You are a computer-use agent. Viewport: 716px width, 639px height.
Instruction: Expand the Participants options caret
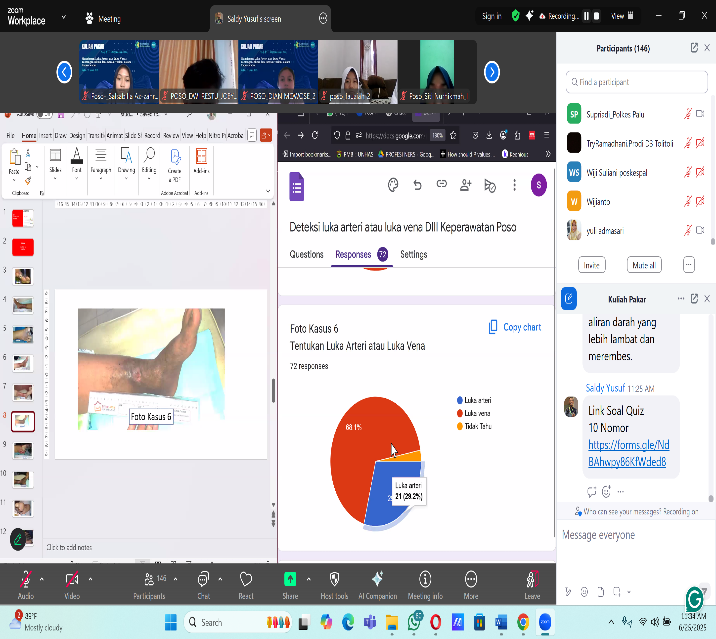pyautogui.click(x=175, y=579)
